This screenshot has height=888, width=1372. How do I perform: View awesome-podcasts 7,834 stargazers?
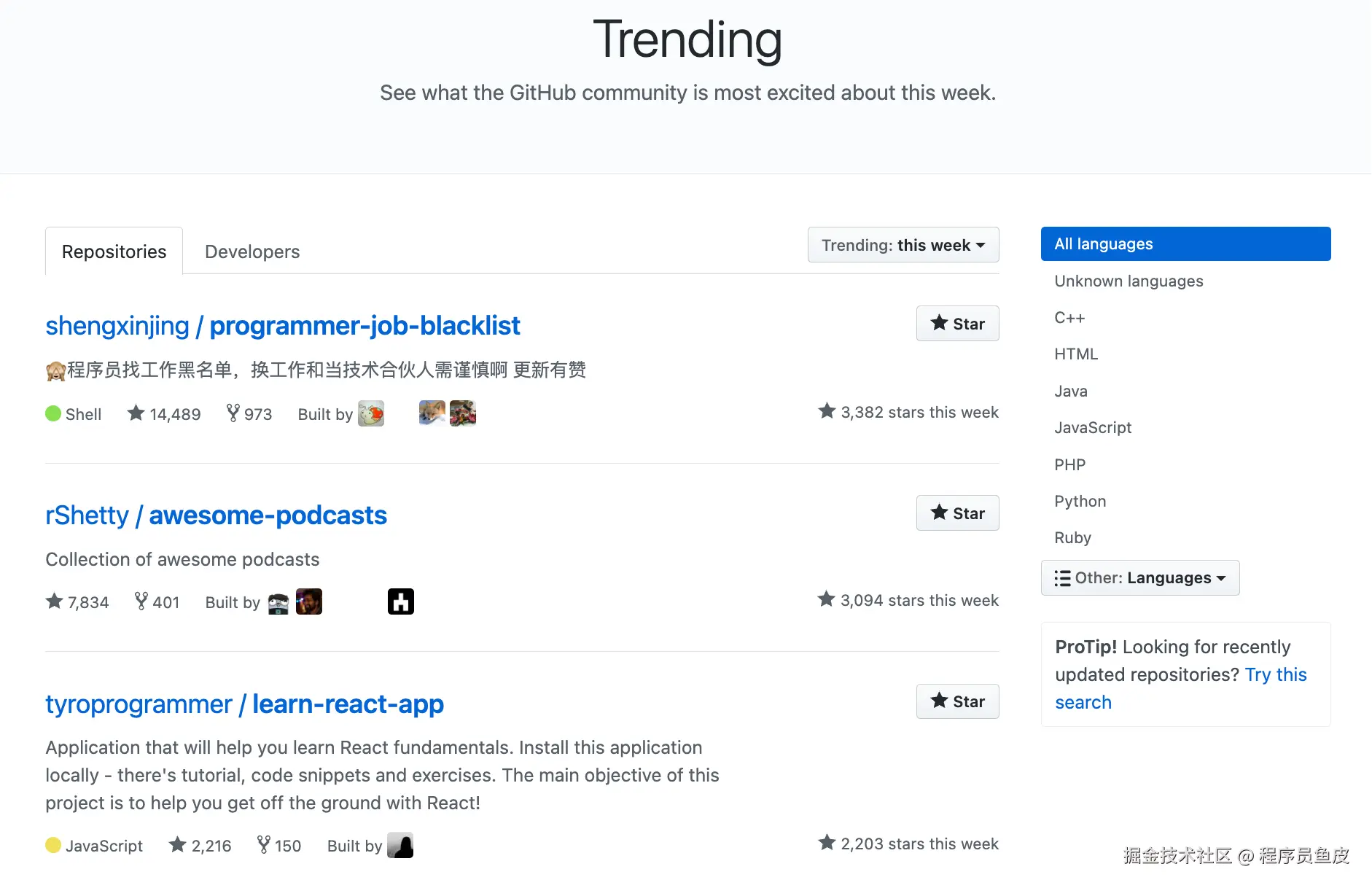tap(77, 602)
